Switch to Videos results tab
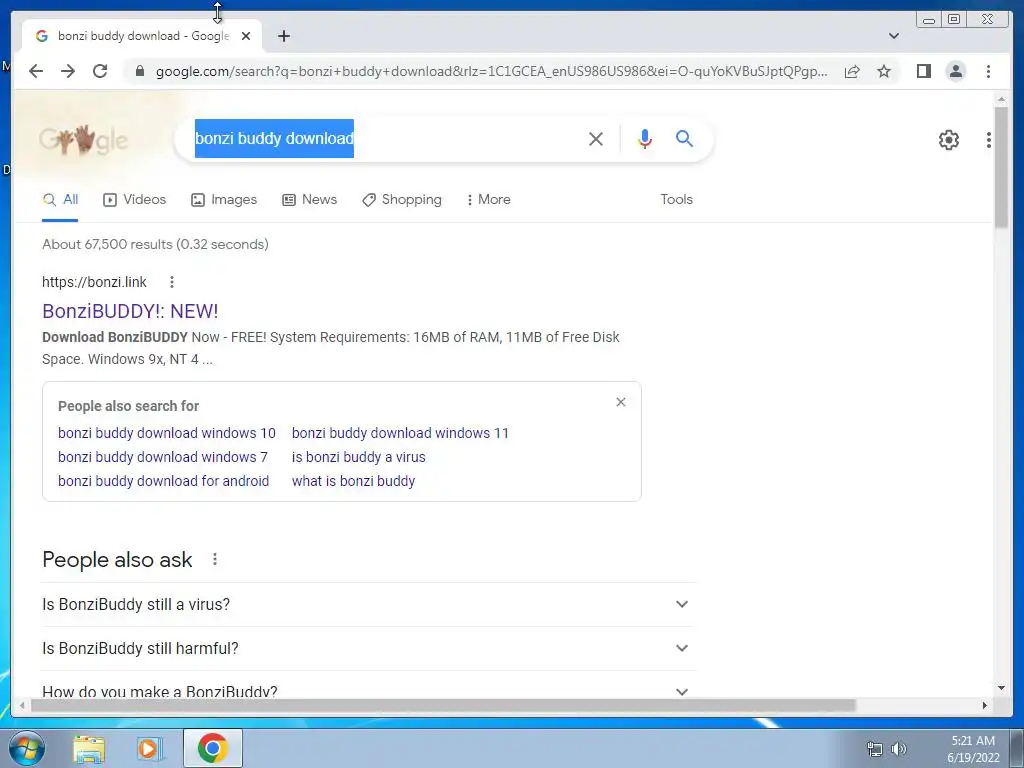This screenshot has width=1024, height=768. tap(135, 200)
